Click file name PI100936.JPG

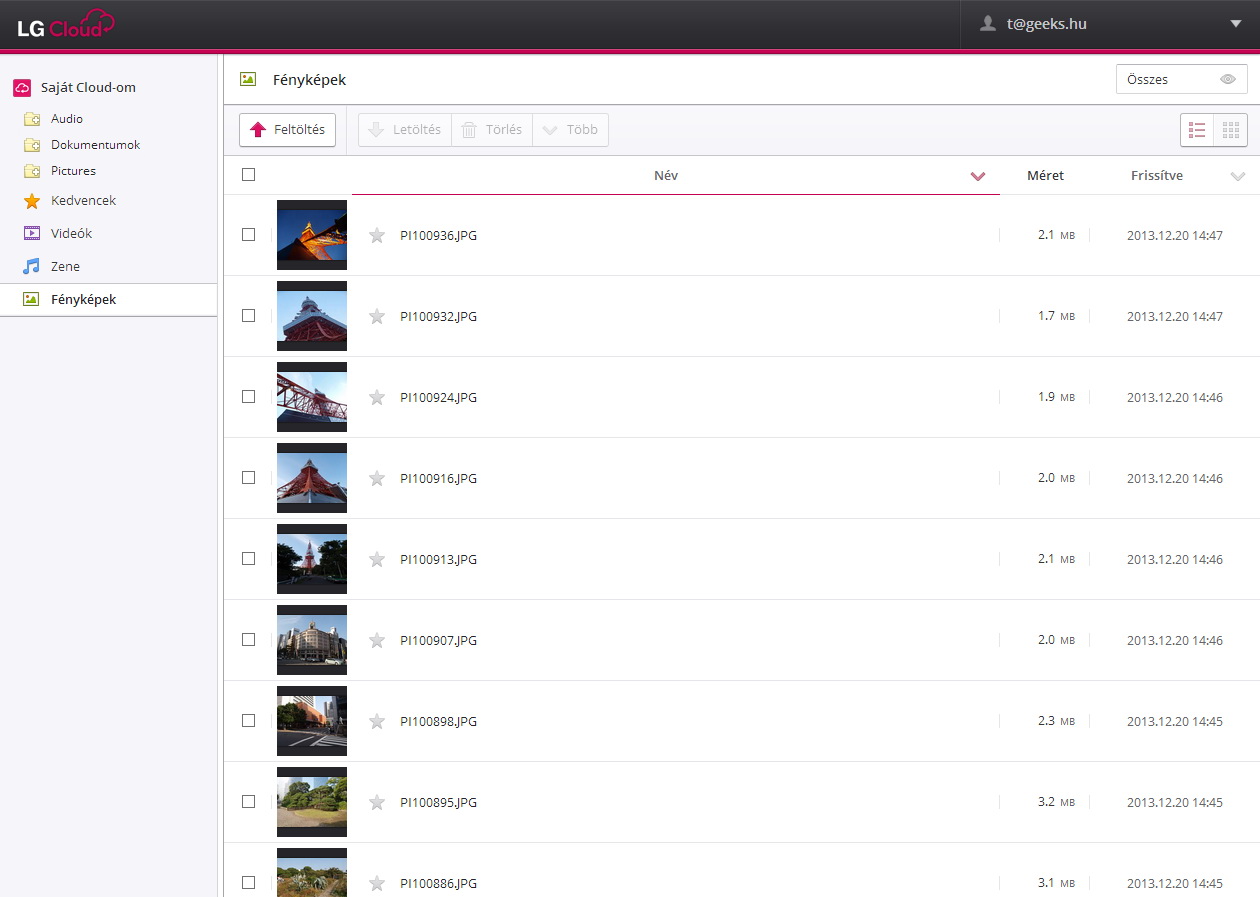(438, 236)
